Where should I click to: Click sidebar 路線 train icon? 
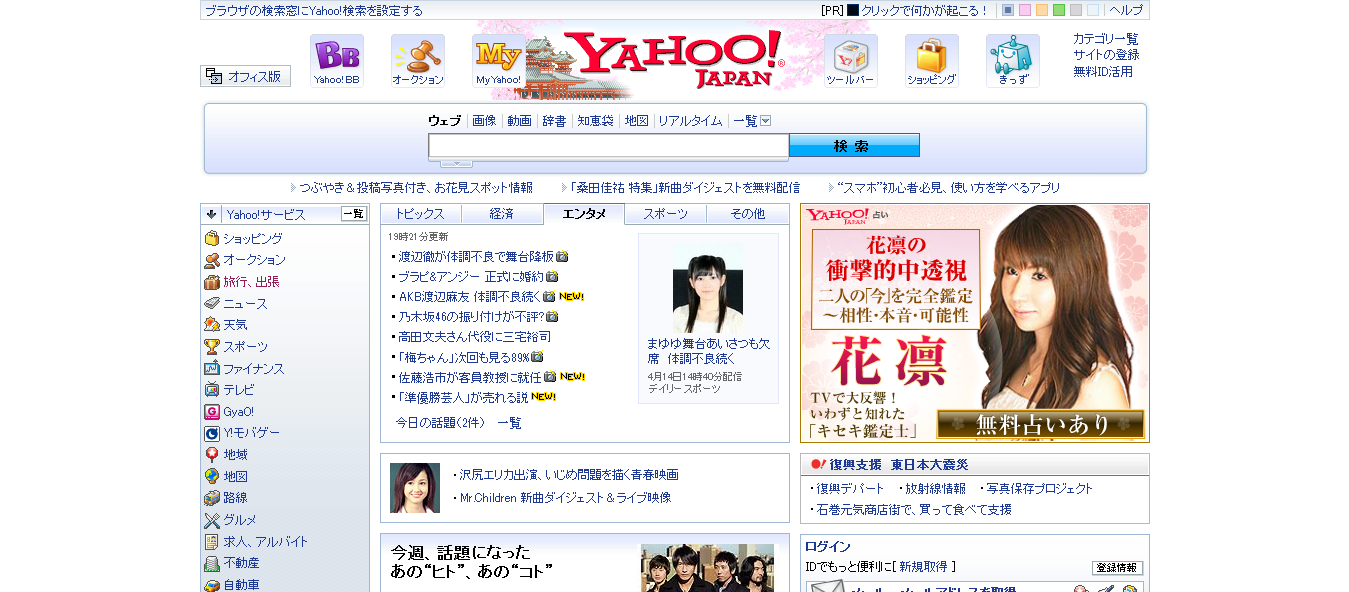pyautogui.click(x=212, y=498)
